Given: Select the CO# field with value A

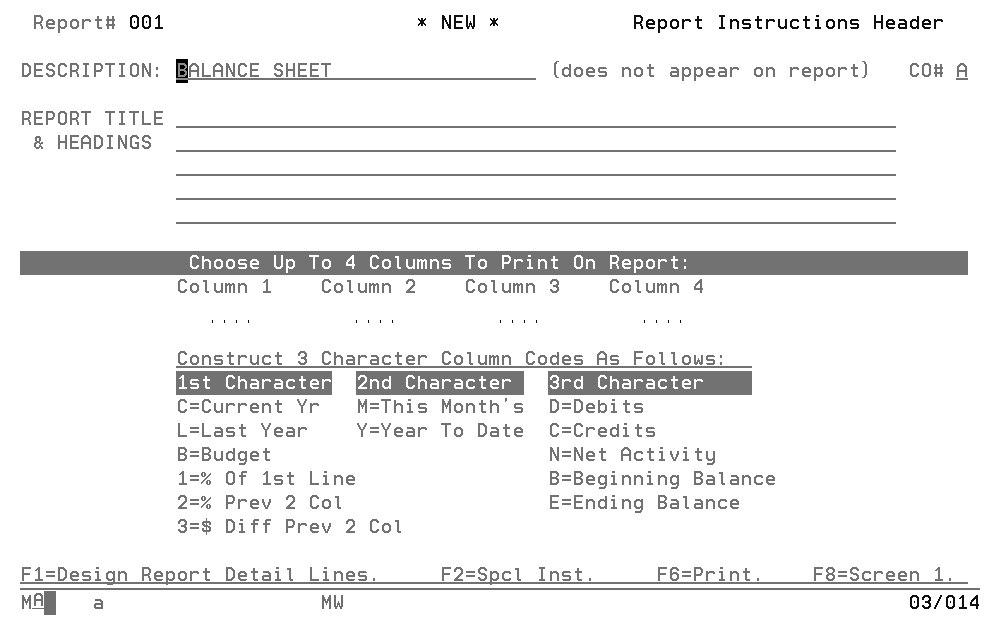Looking at the screenshot, I should click(962, 70).
